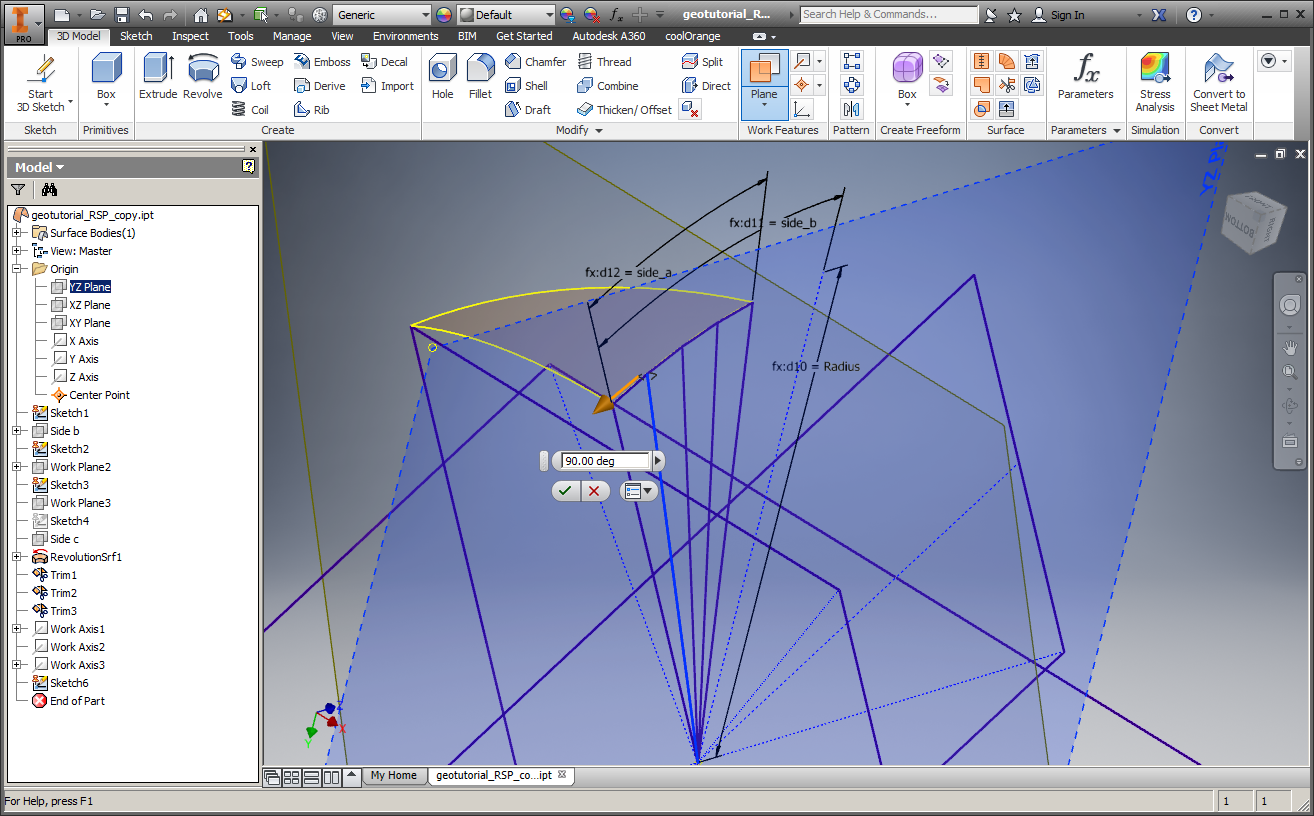Open the Import tool
Screen dimensions: 1314x816
click(387, 86)
